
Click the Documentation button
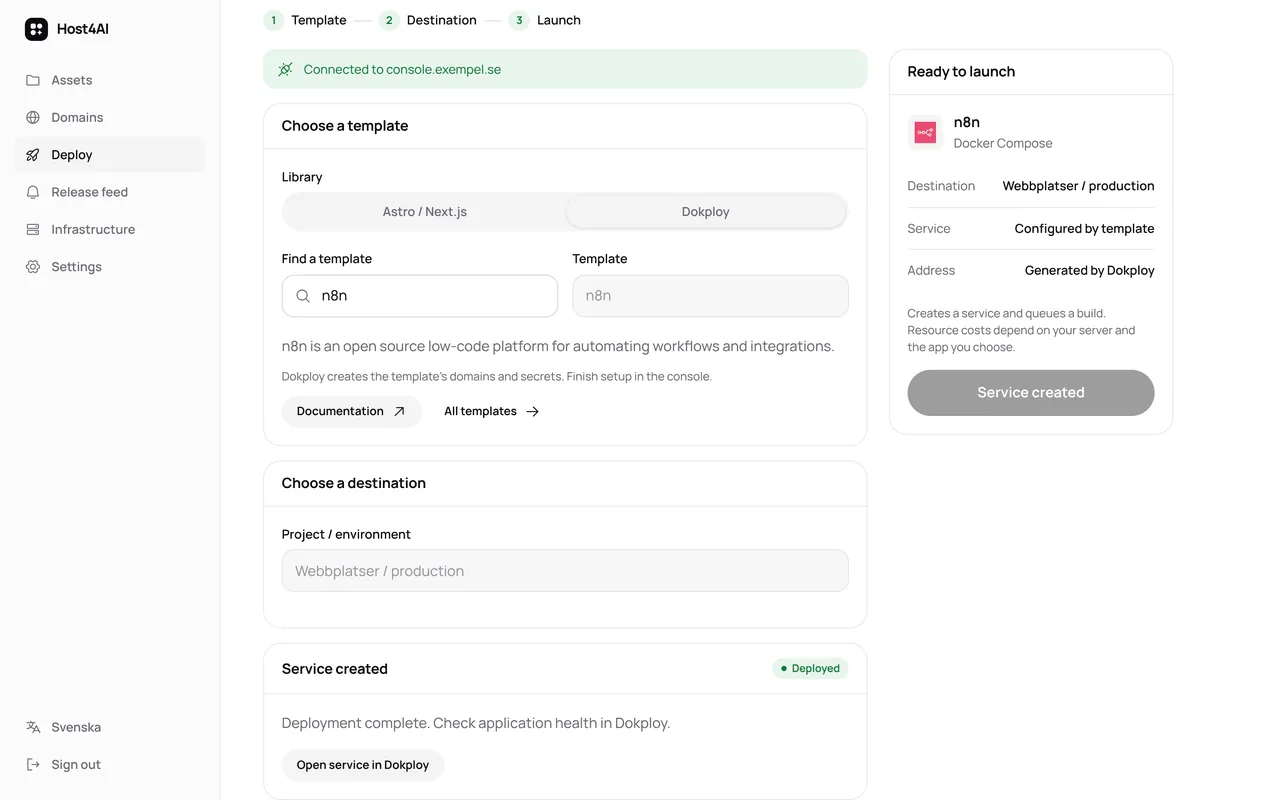pos(352,411)
